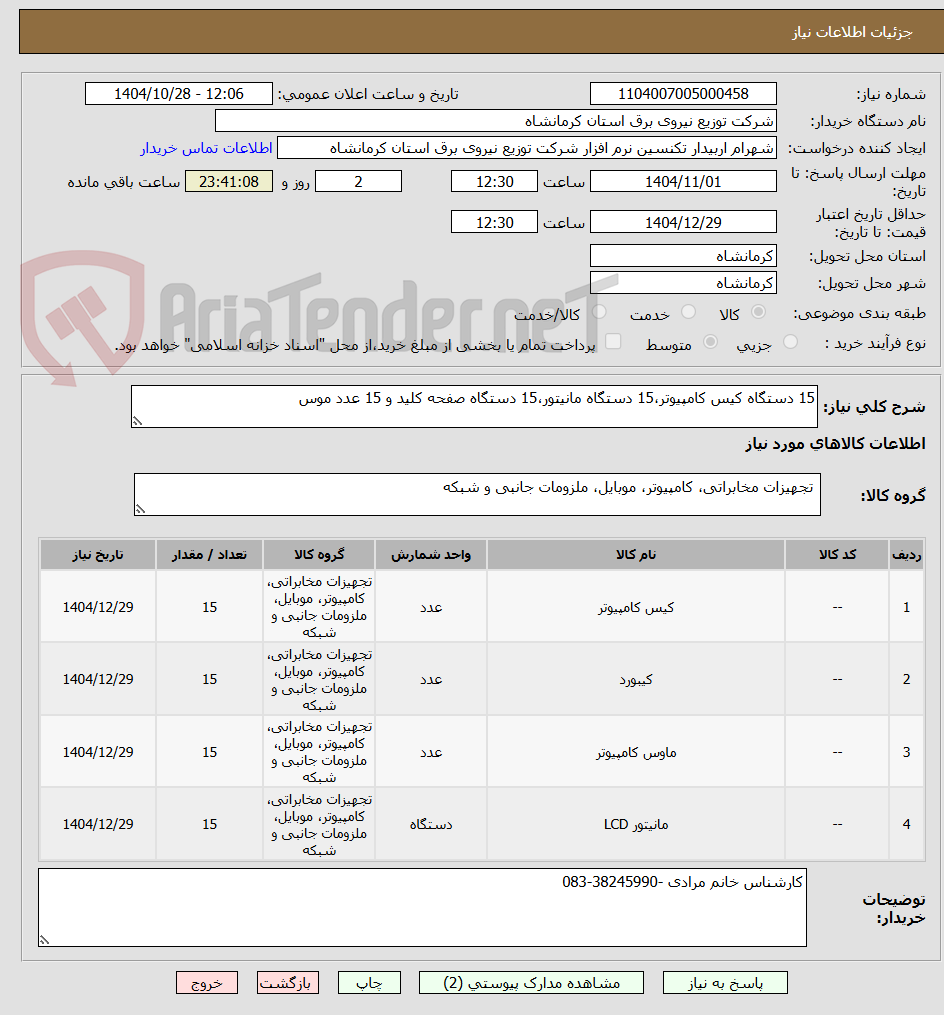Viewport: 944px width, 1015px height.
Task: Click the announcement date-time field 1404/10/28
Action: click(x=179, y=94)
